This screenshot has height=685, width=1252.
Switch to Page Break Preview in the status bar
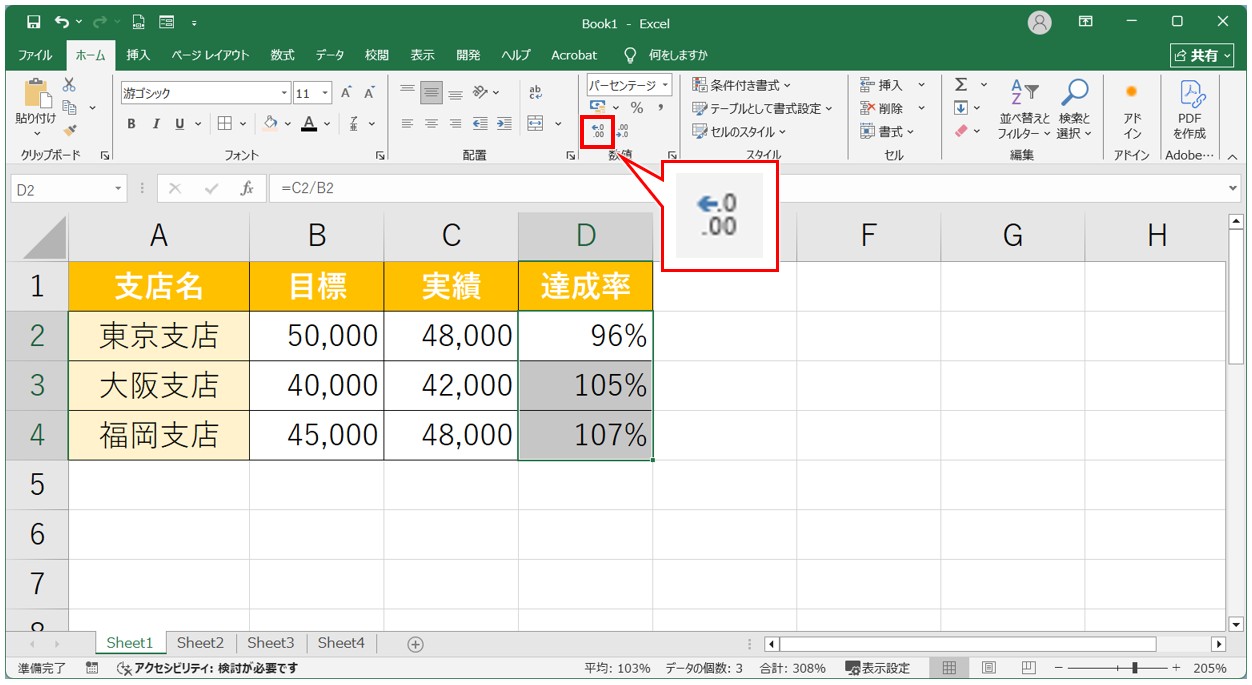(1028, 668)
